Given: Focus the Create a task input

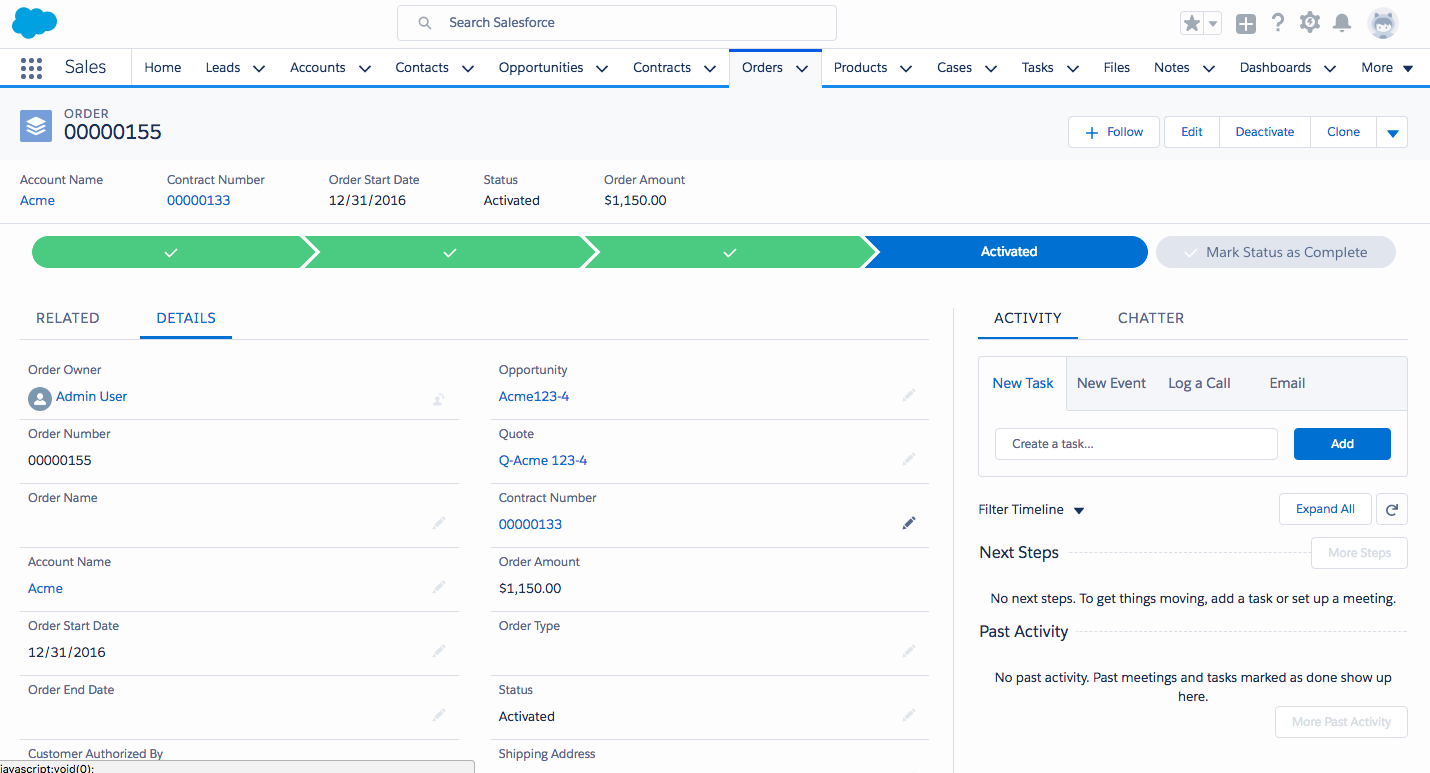Looking at the screenshot, I should tap(1136, 444).
